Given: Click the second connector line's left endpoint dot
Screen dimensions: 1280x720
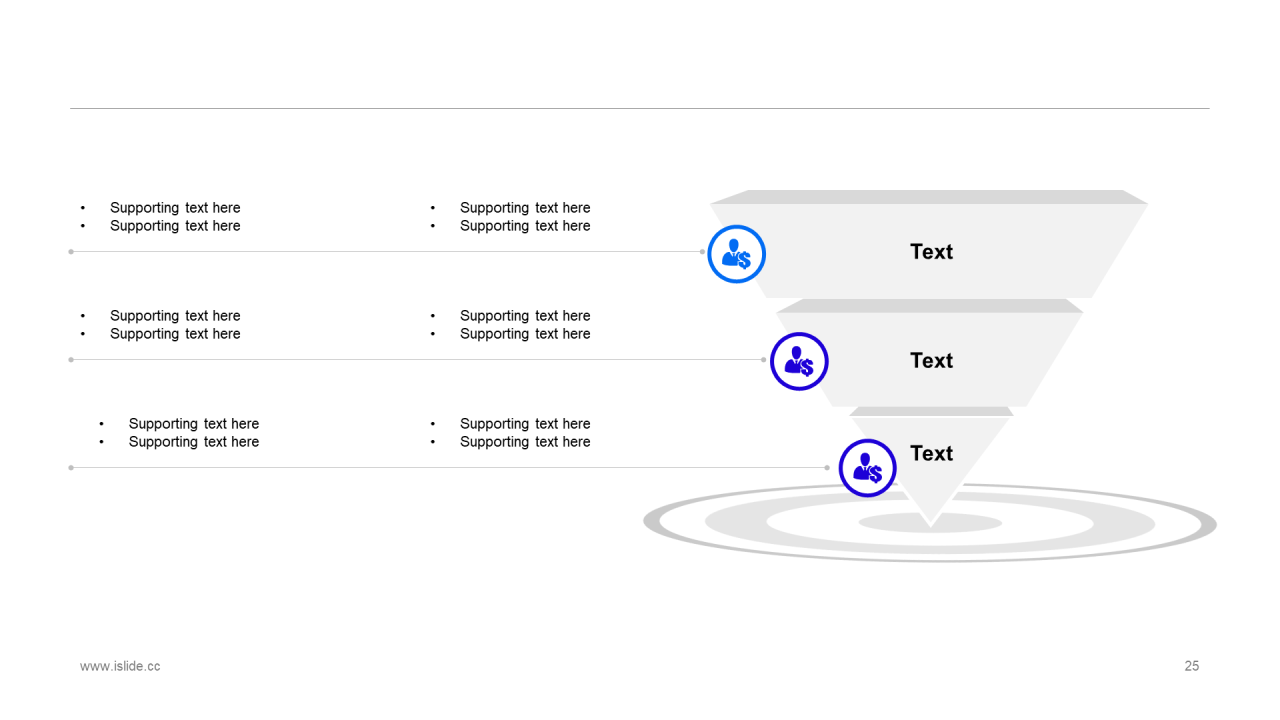Looking at the screenshot, I should pos(71,360).
